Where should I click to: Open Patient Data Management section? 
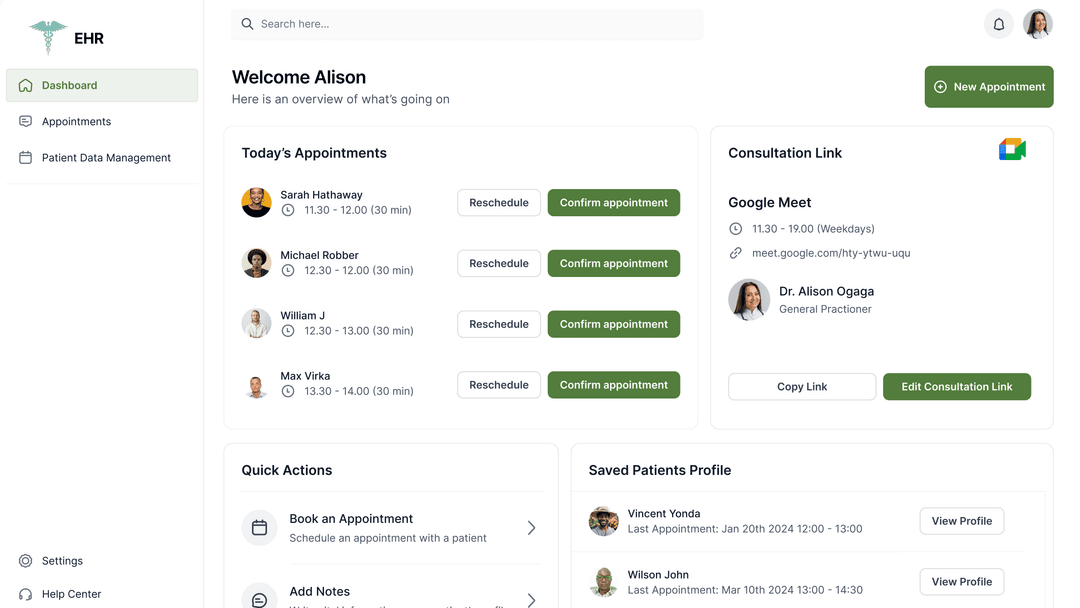click(x=106, y=158)
